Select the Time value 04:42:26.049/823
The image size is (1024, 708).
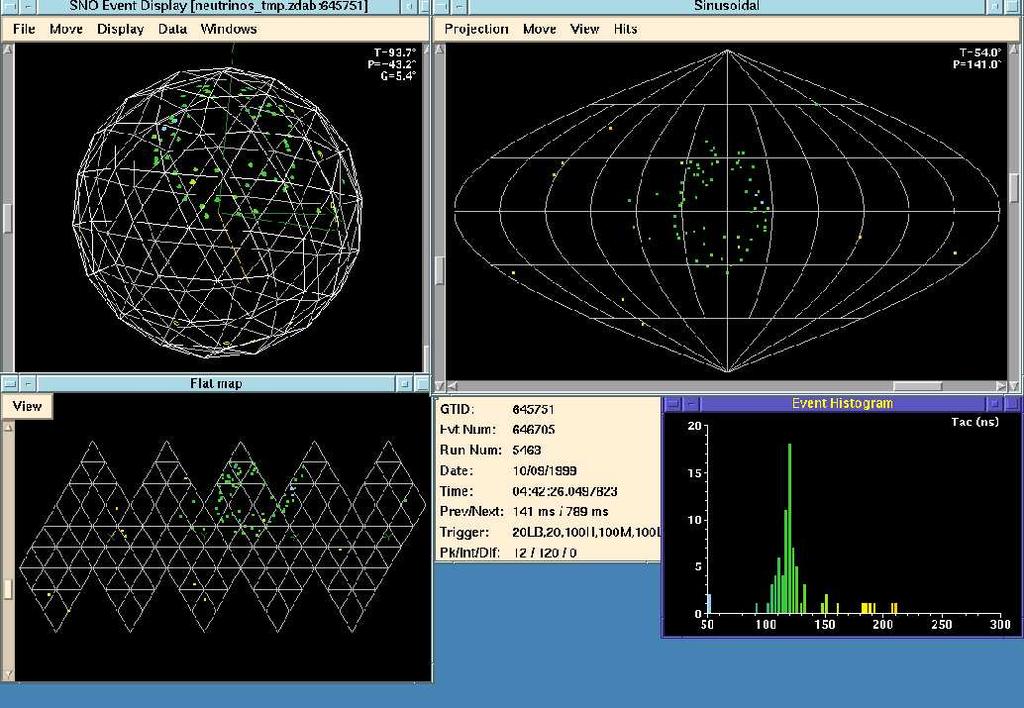tap(565, 491)
